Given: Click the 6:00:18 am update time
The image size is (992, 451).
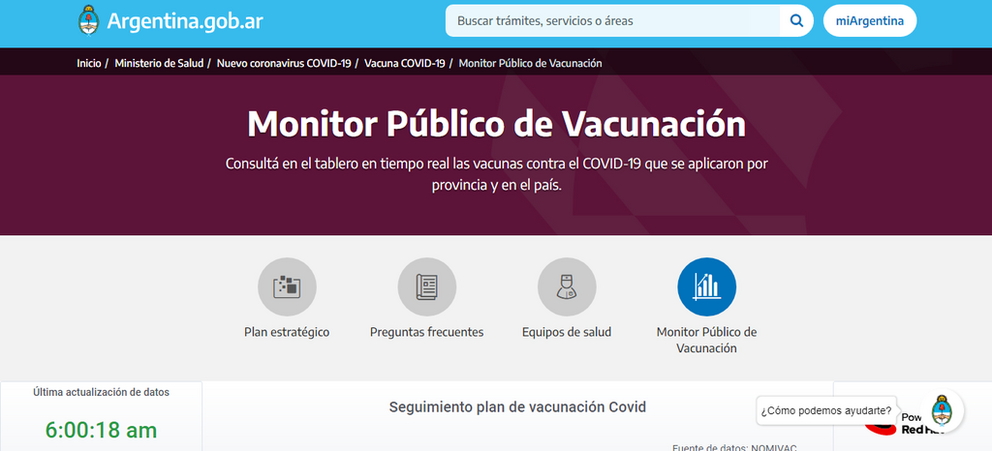Looking at the screenshot, I should [x=101, y=430].
